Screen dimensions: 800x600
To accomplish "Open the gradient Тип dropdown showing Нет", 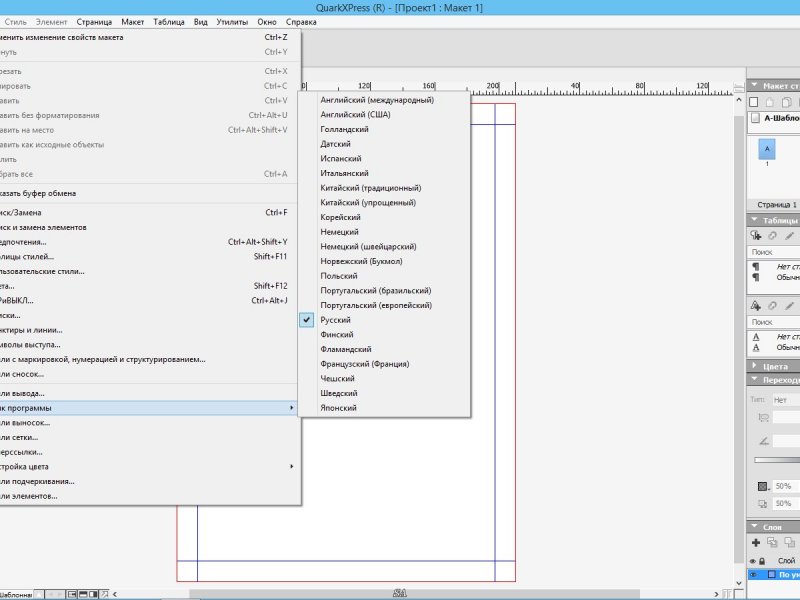I will pyautogui.click(x=786, y=399).
